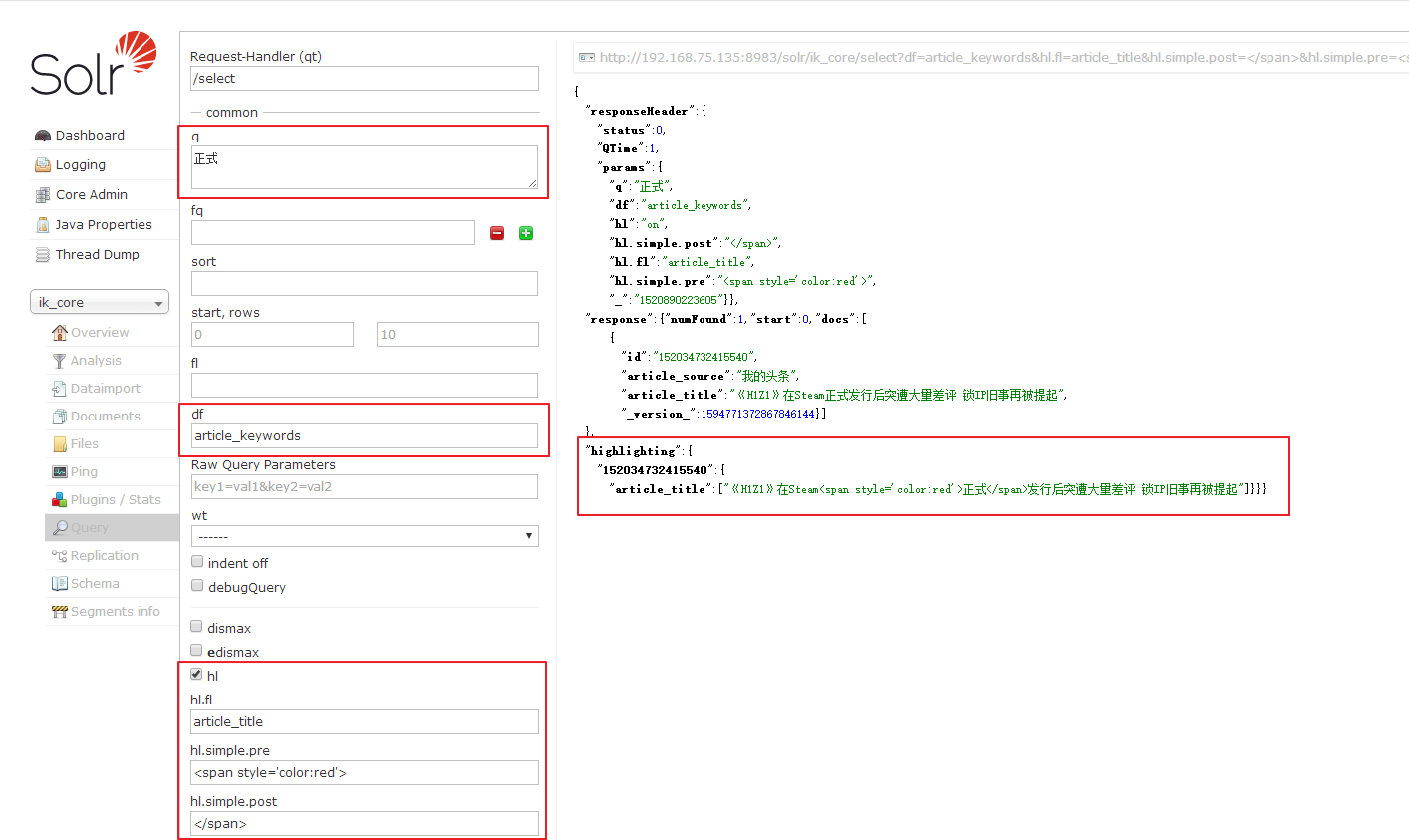This screenshot has height=840, width=1409.
Task: Add another fq filter with green plus icon
Action: point(526,233)
